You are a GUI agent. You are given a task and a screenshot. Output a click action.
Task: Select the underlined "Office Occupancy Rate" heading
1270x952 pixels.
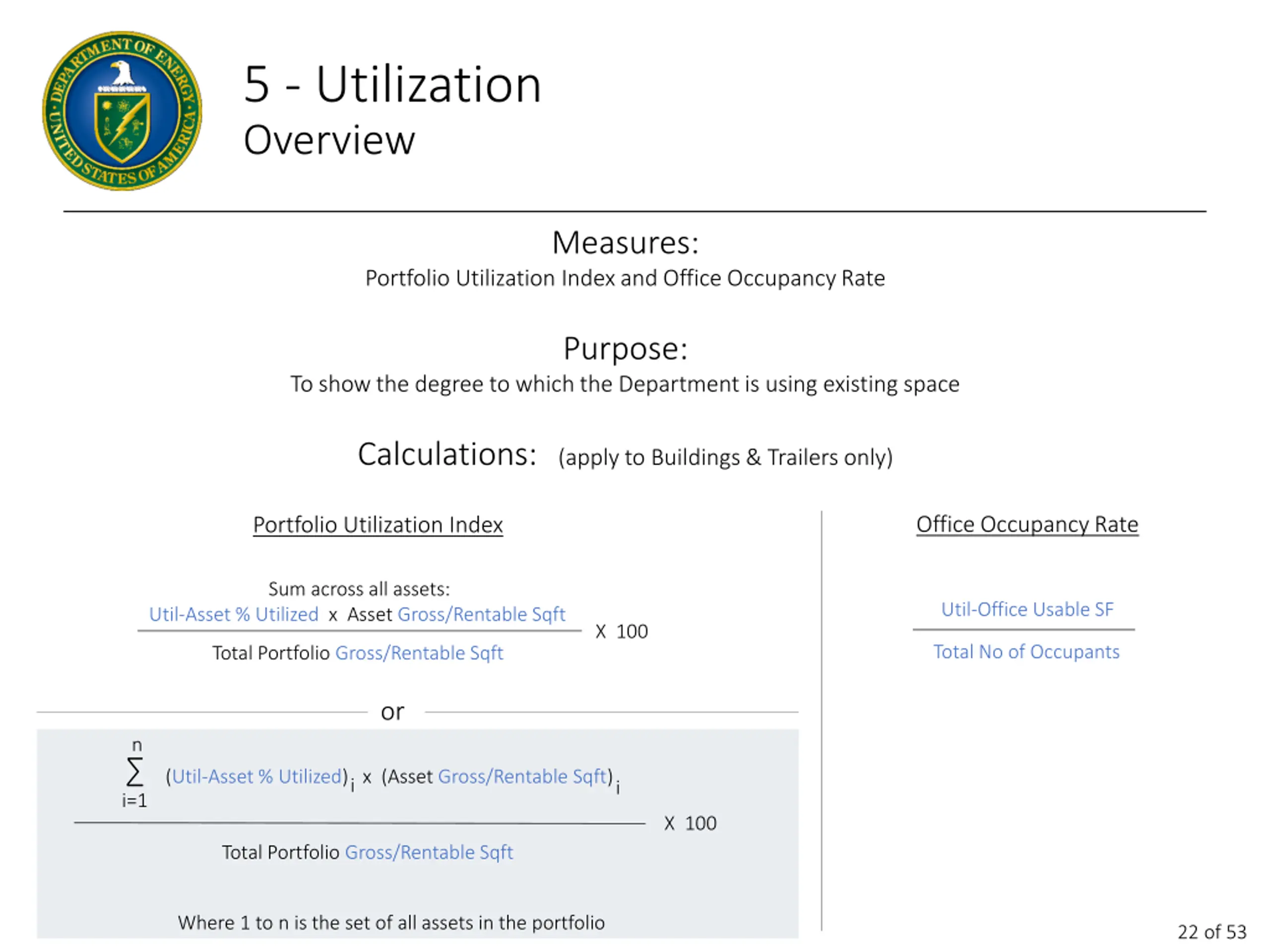pyautogui.click(x=1026, y=524)
